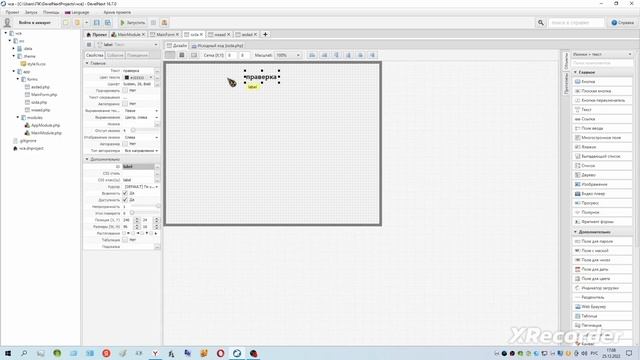Image resolution: width=640 pixels, height=360 pixels.
Task: Open the Yandex browser on the taskbar
Action: 155,353
